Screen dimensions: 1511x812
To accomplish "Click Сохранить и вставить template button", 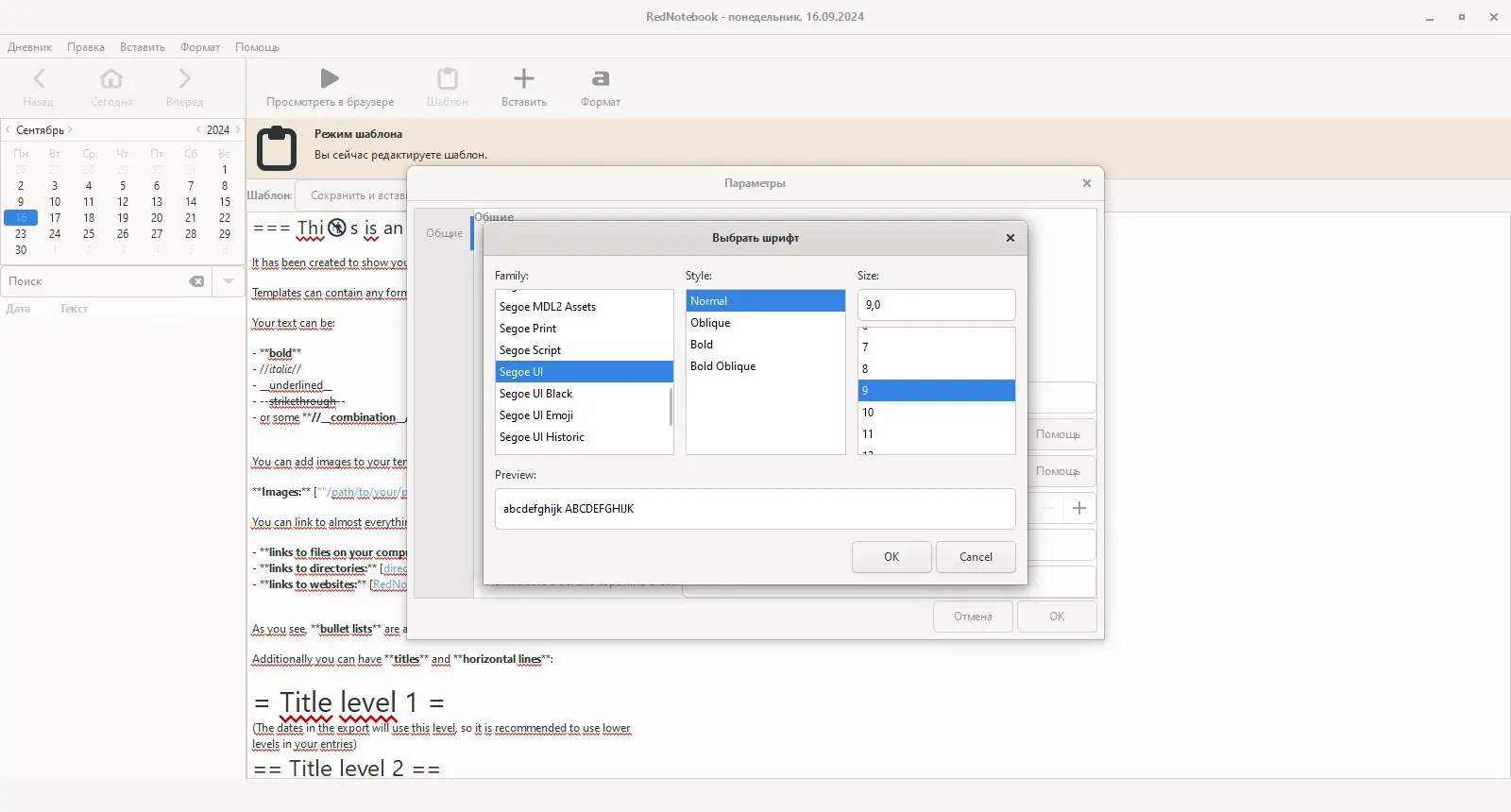I will (x=351, y=195).
